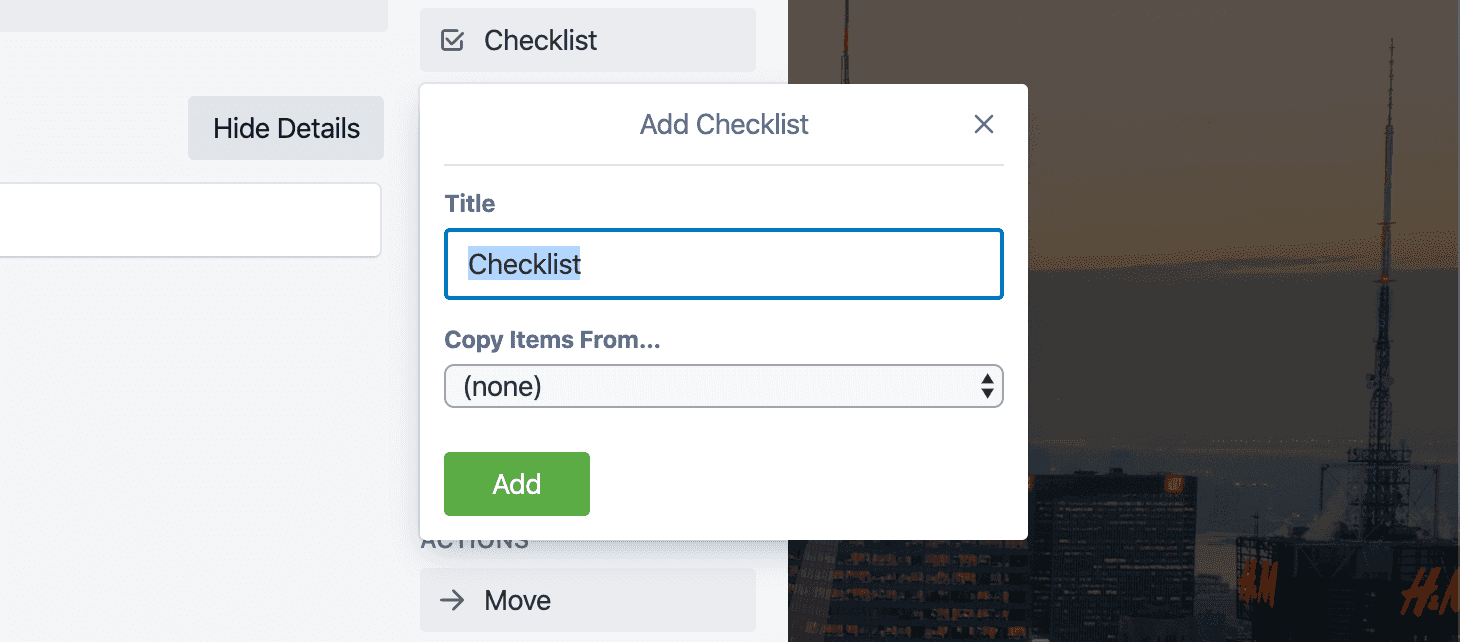Click the highlighted "Checklist" text in Title field

(x=525, y=264)
